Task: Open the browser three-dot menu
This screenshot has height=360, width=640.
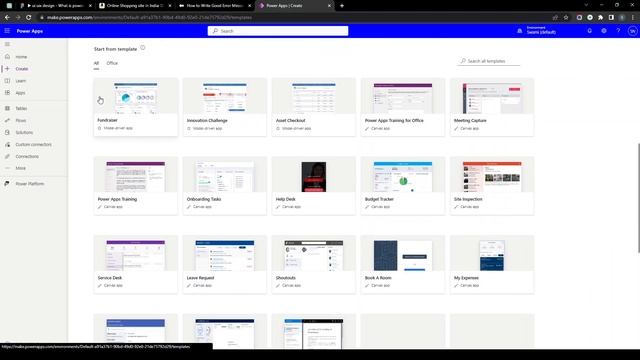Action: [x=633, y=18]
